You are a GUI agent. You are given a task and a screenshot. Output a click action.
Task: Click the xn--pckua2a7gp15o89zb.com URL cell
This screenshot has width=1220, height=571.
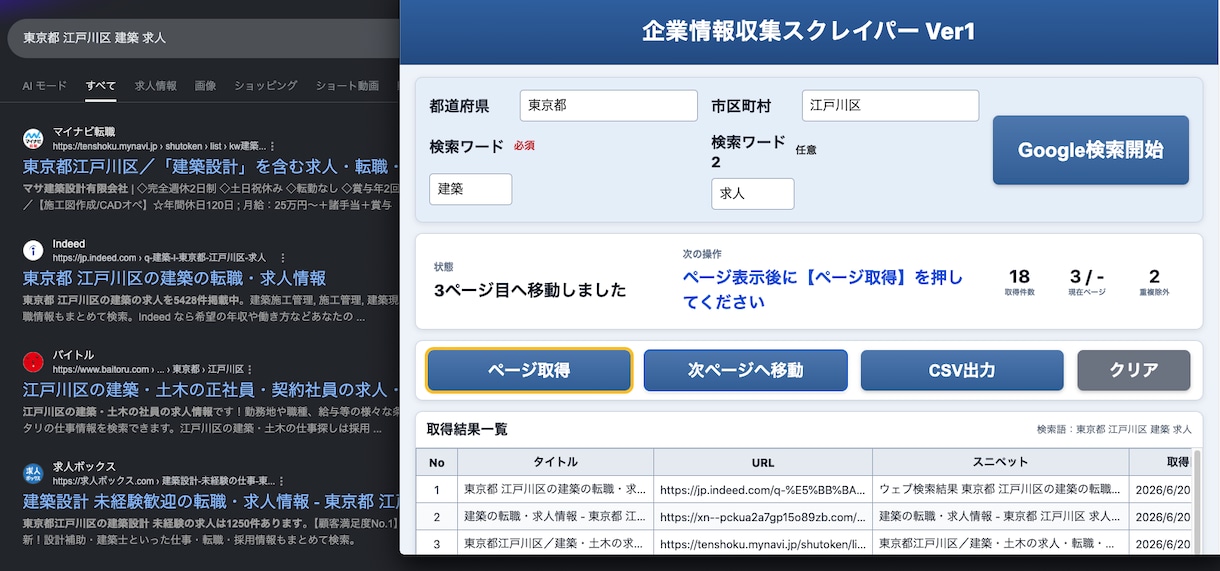(763, 517)
